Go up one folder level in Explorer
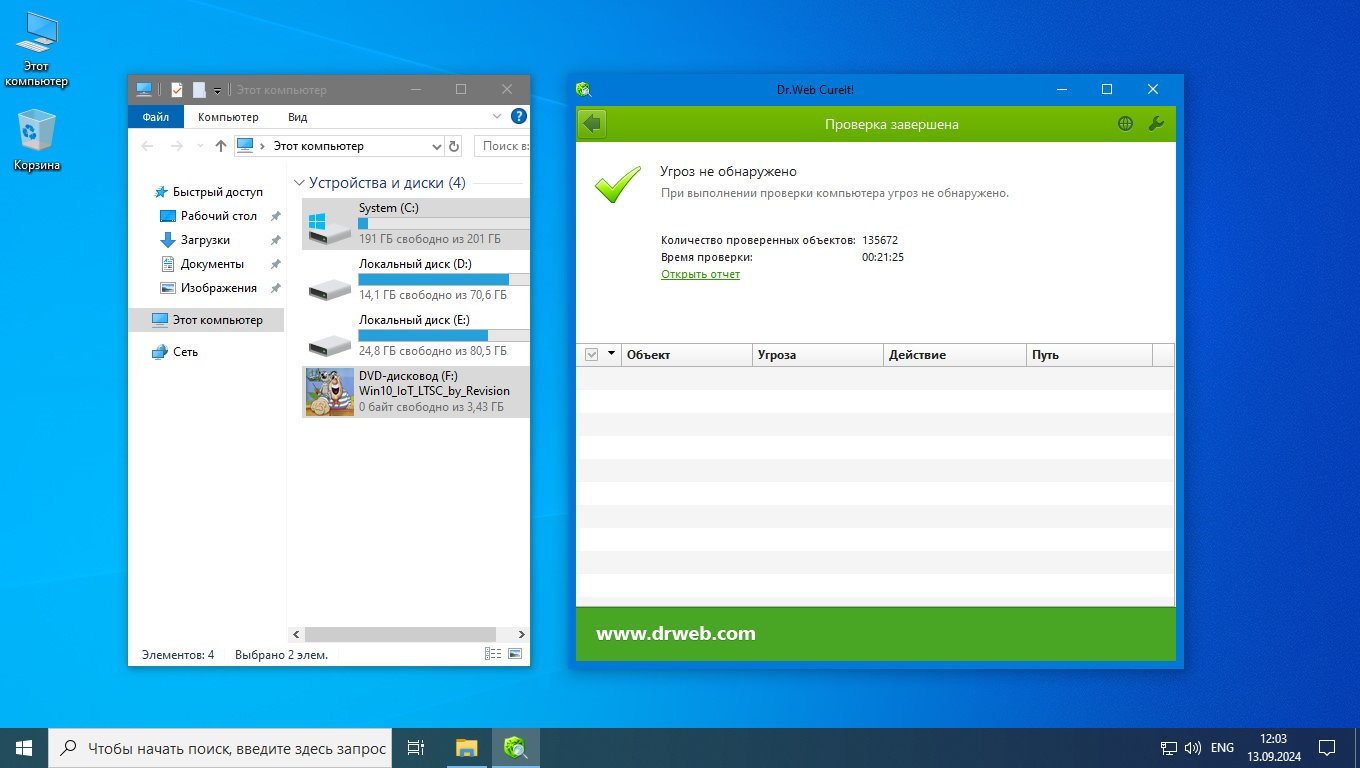 (221, 146)
